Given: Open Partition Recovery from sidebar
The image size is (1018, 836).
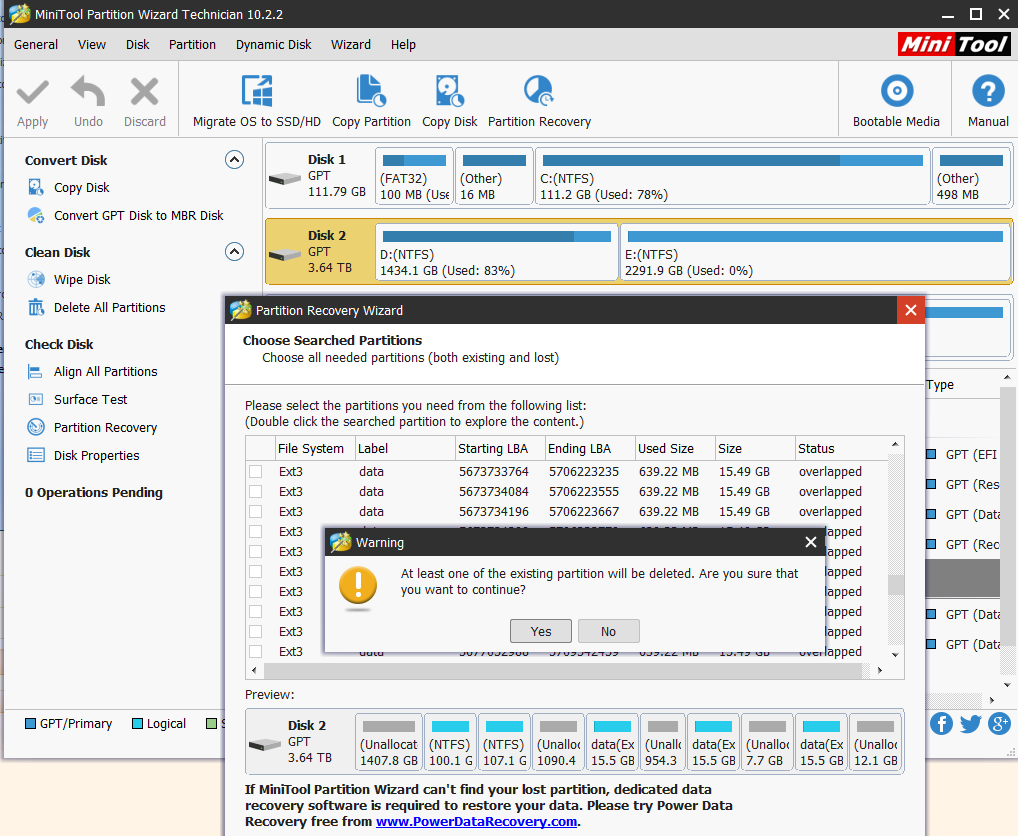Looking at the screenshot, I should pos(105,428).
